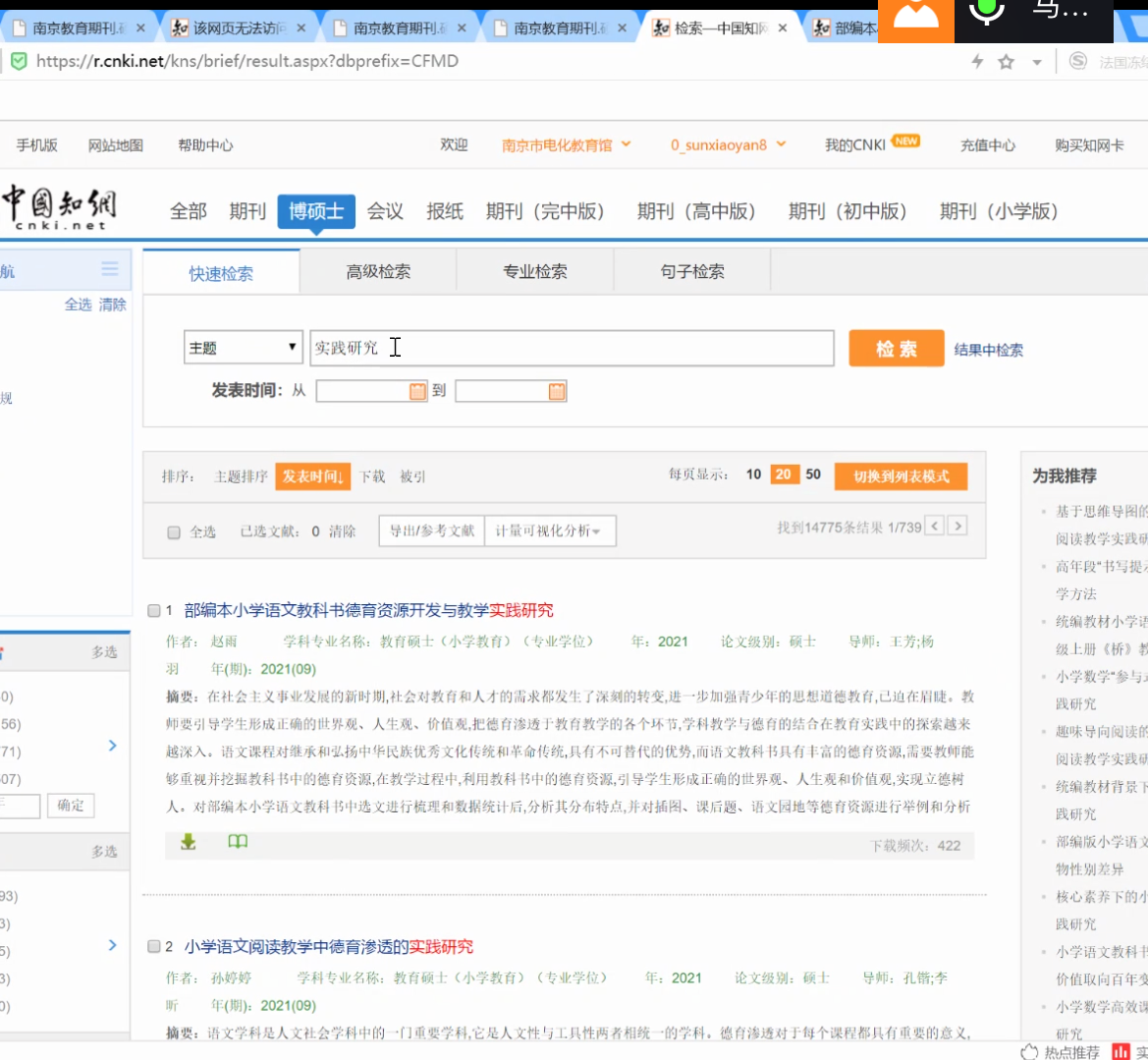The width and height of the screenshot is (1148, 1060).
Task: Select the 期刊 database tab
Action: click(247, 212)
